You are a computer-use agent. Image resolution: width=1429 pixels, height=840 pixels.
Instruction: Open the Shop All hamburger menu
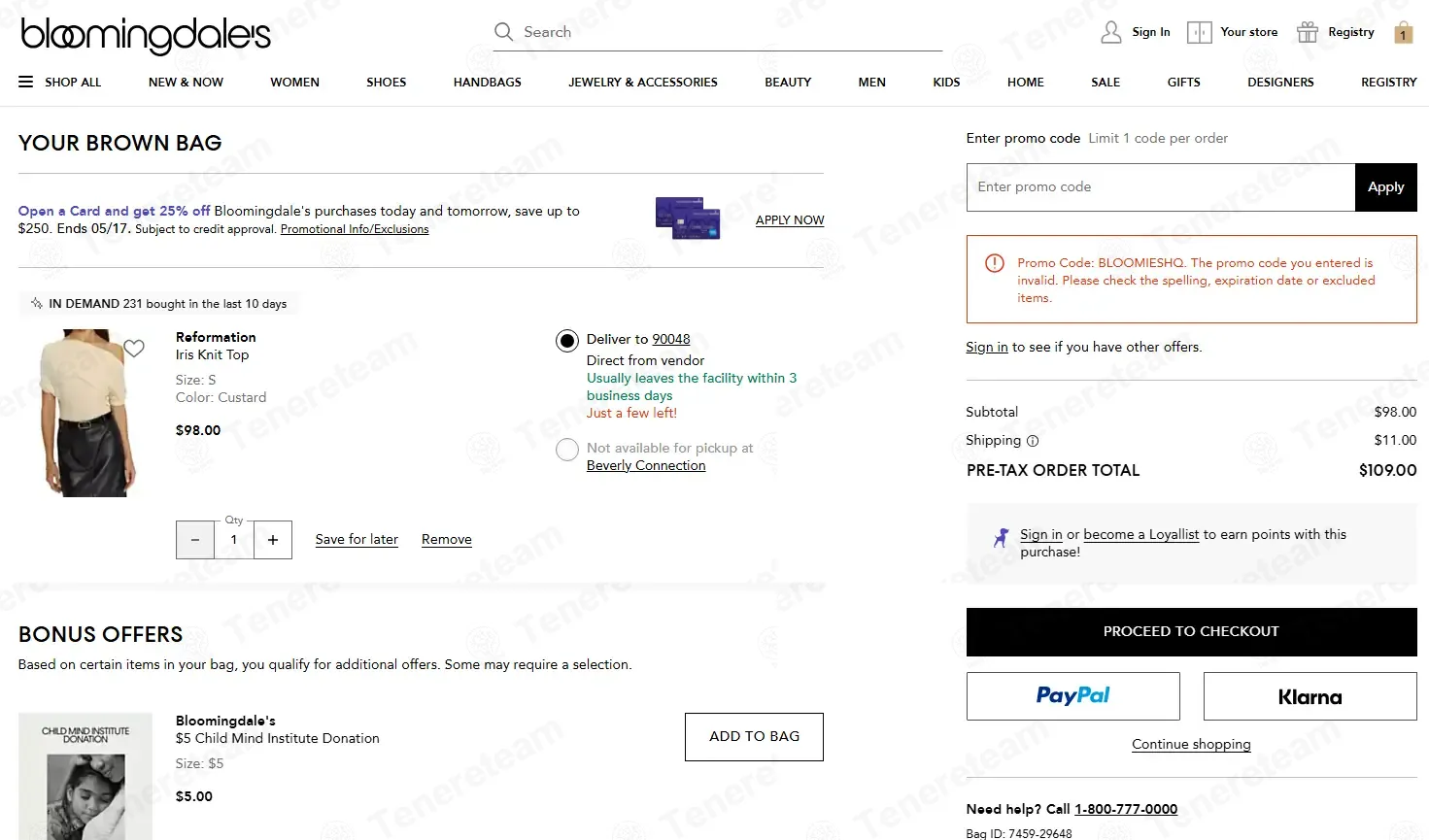pyautogui.click(x=26, y=82)
